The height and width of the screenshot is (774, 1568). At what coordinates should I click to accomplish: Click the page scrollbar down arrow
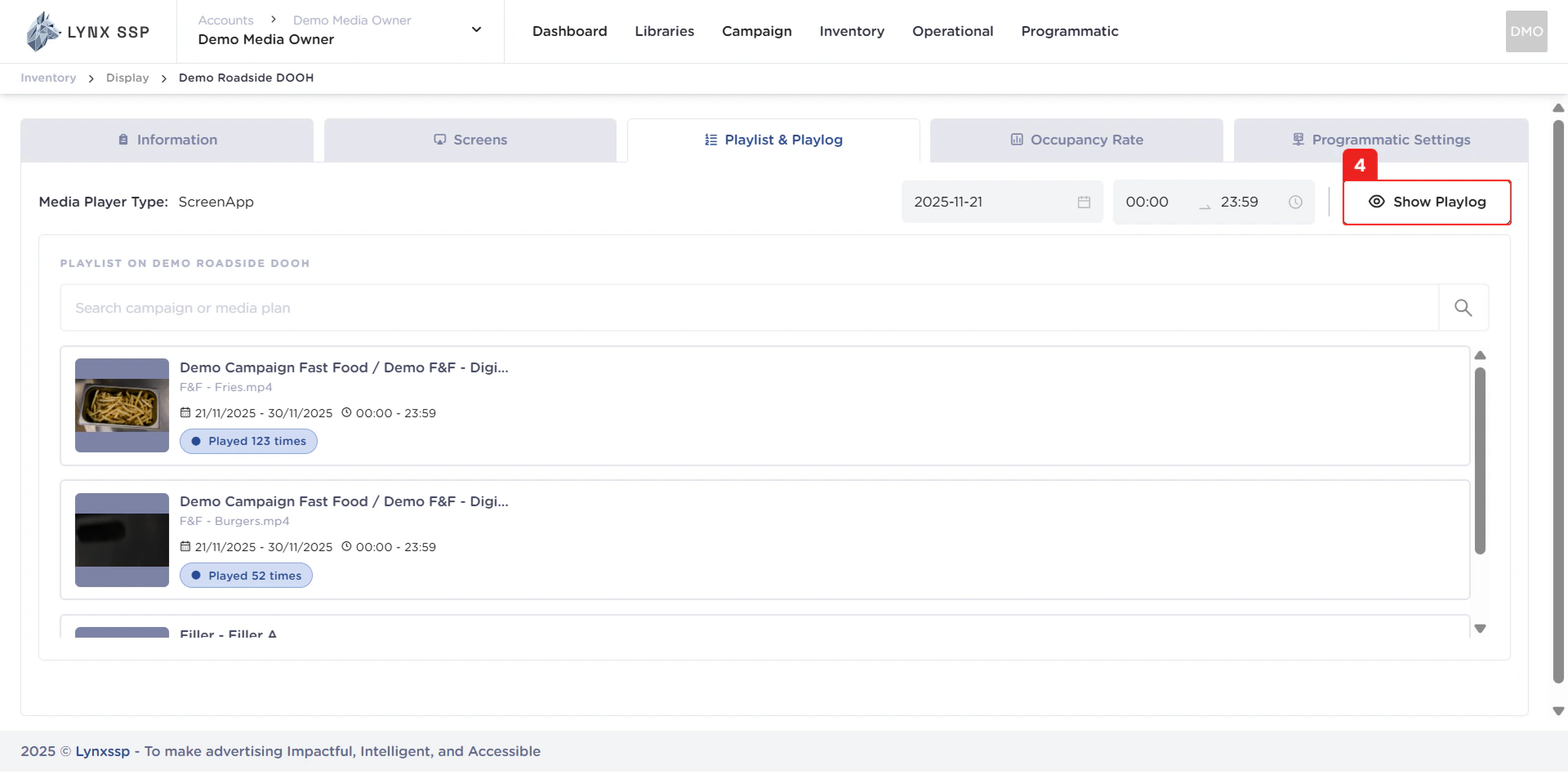click(1558, 711)
